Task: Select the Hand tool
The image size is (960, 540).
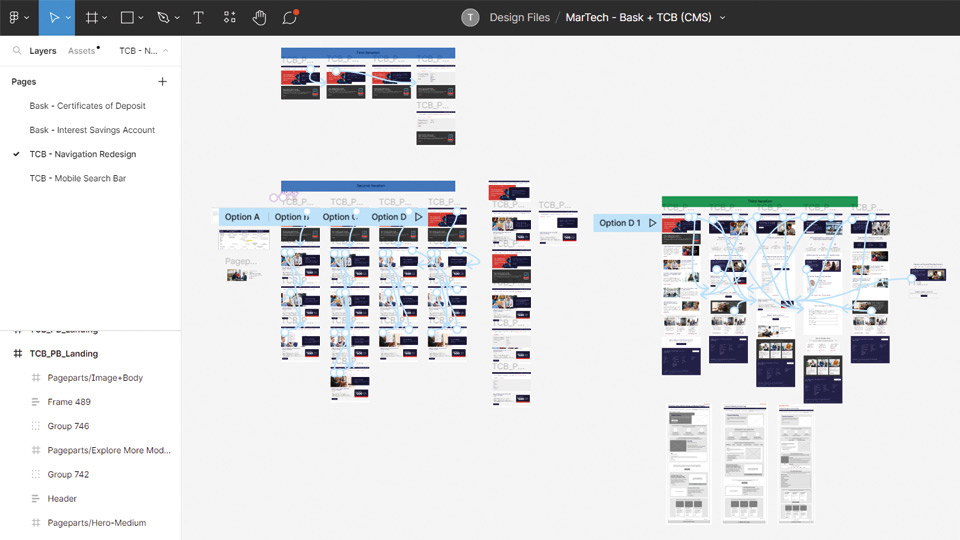Action: click(259, 18)
